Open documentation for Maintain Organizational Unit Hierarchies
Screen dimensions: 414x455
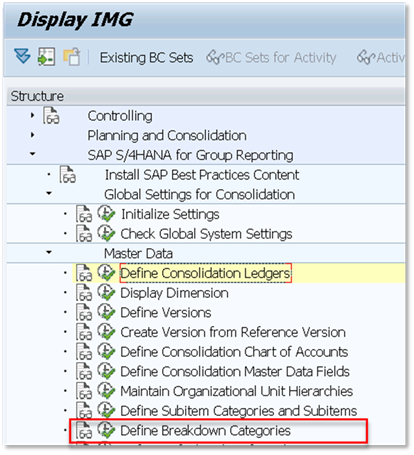coord(84,391)
